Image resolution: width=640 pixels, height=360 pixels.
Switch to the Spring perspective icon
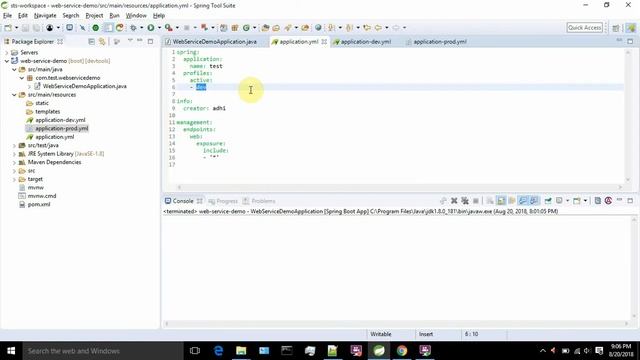(631, 28)
